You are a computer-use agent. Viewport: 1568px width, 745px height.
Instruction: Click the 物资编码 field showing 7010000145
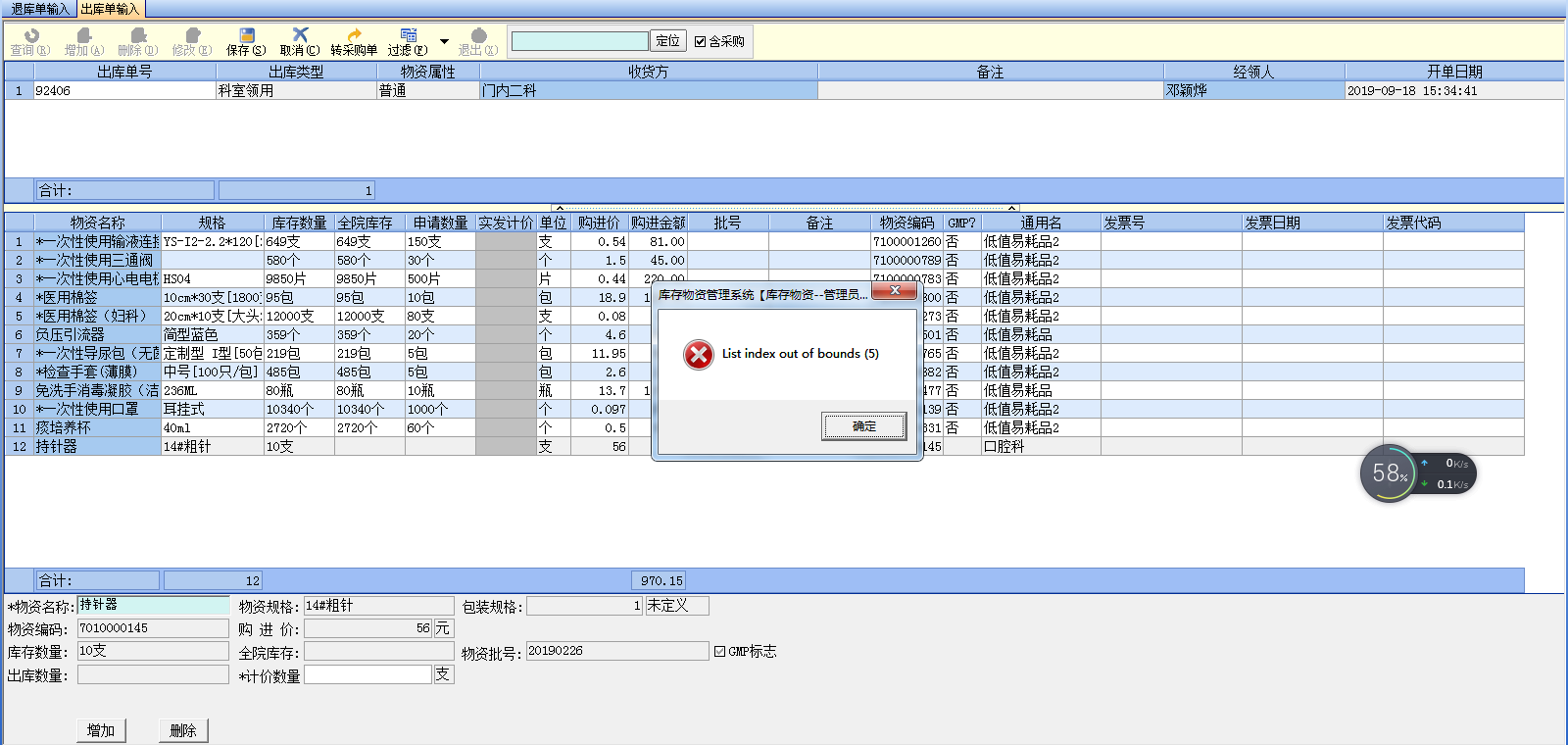(153, 628)
